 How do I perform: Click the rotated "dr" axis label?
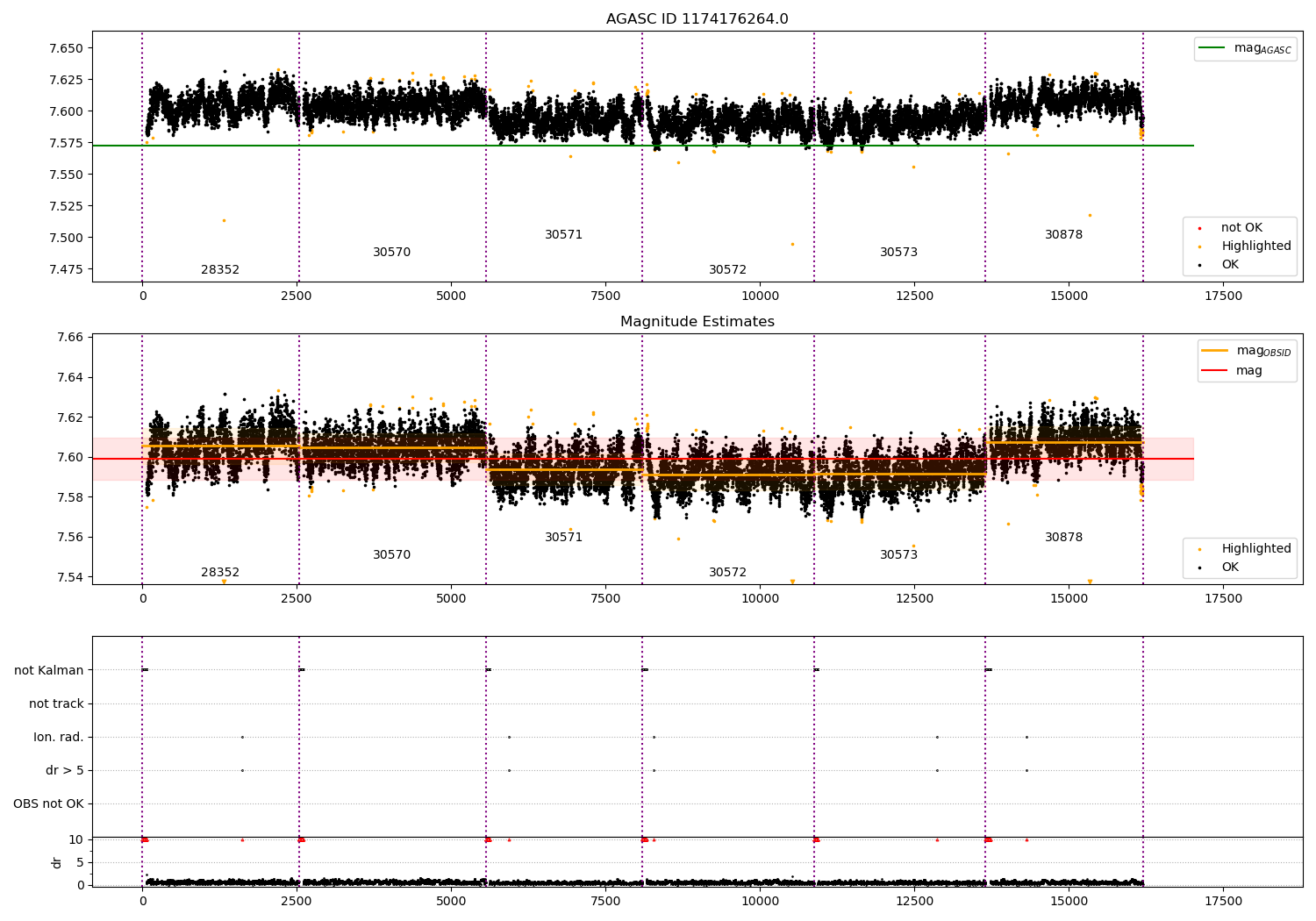point(57,862)
